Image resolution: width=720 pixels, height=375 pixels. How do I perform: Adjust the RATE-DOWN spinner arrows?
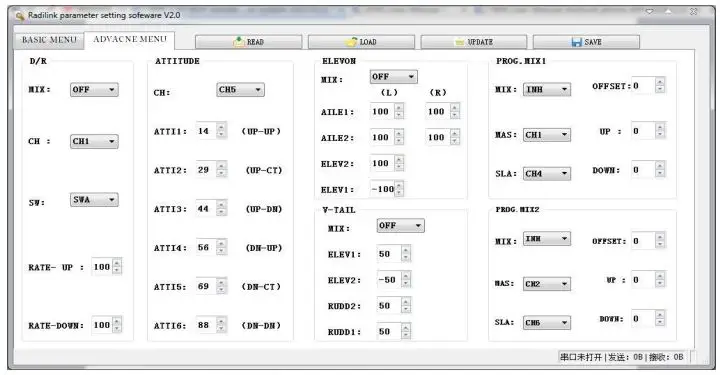click(117, 325)
